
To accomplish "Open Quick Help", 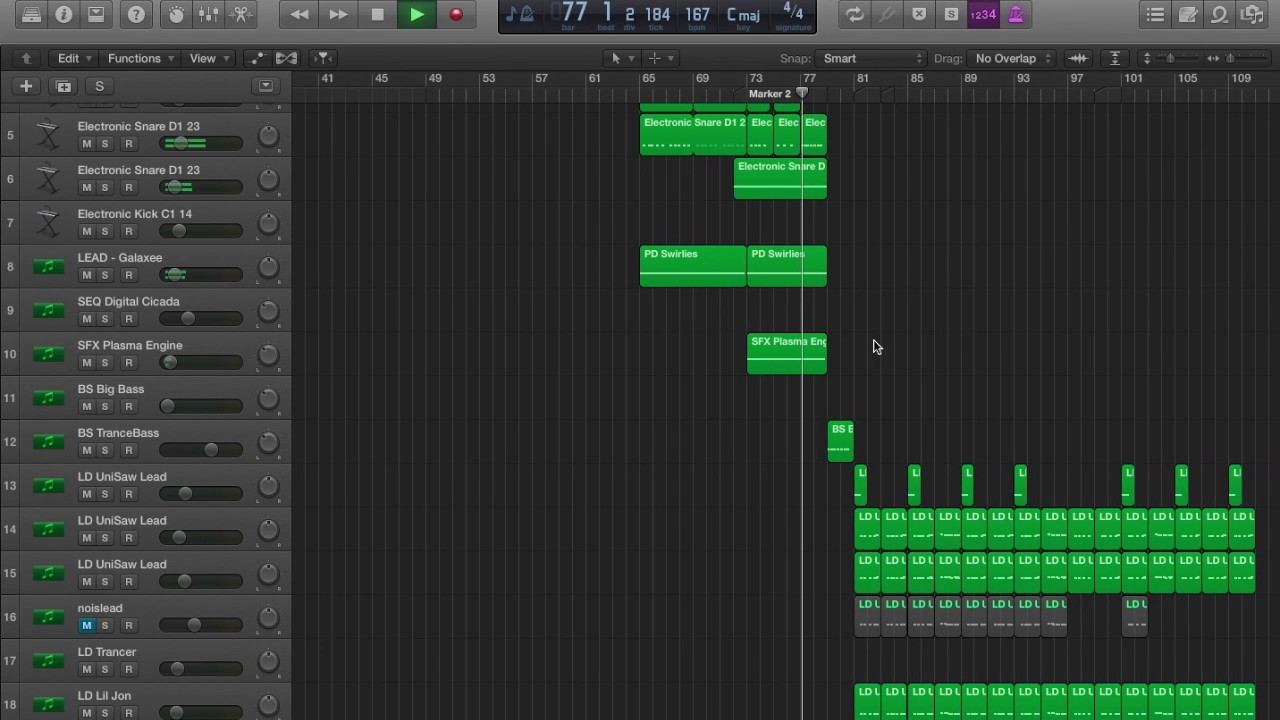I will 136,14.
